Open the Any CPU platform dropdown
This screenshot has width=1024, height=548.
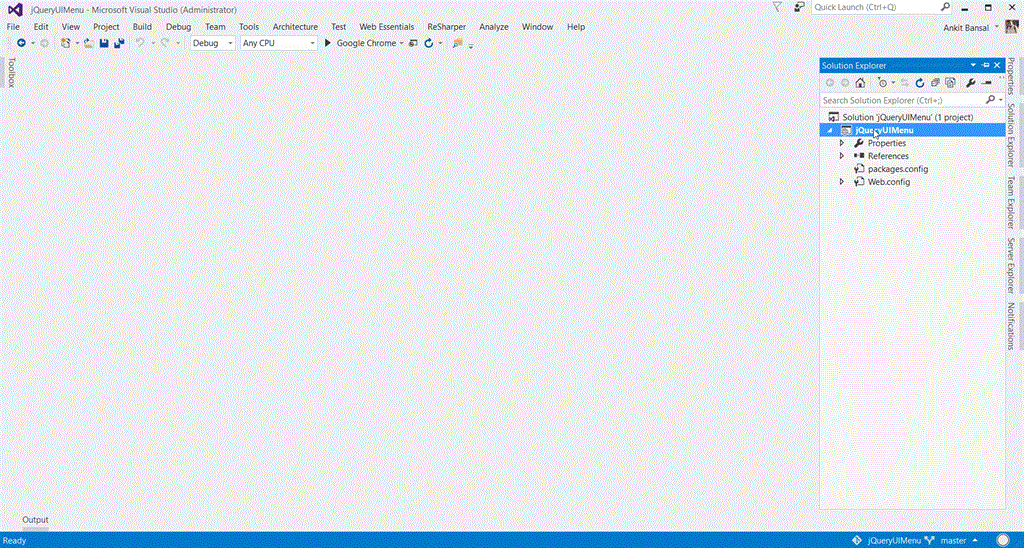(x=279, y=43)
